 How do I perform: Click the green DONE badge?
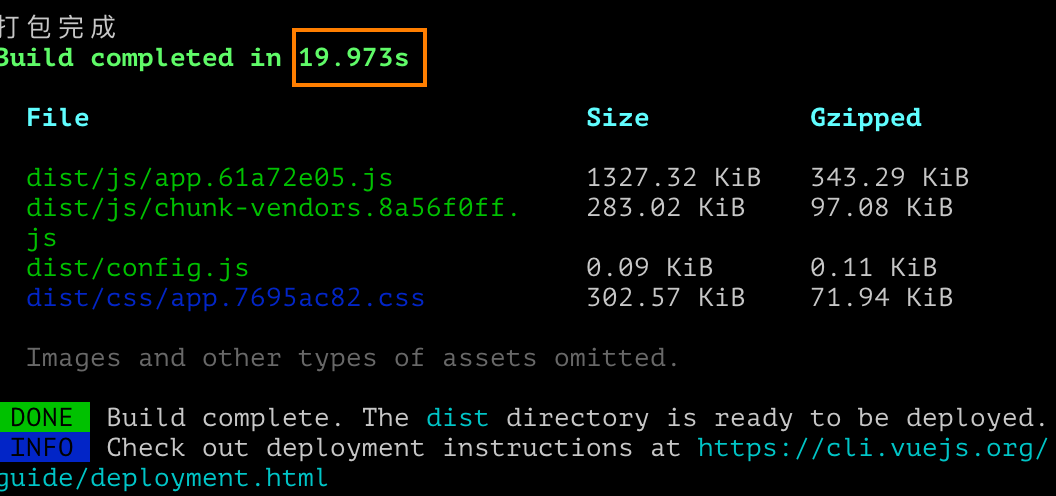pos(44,417)
